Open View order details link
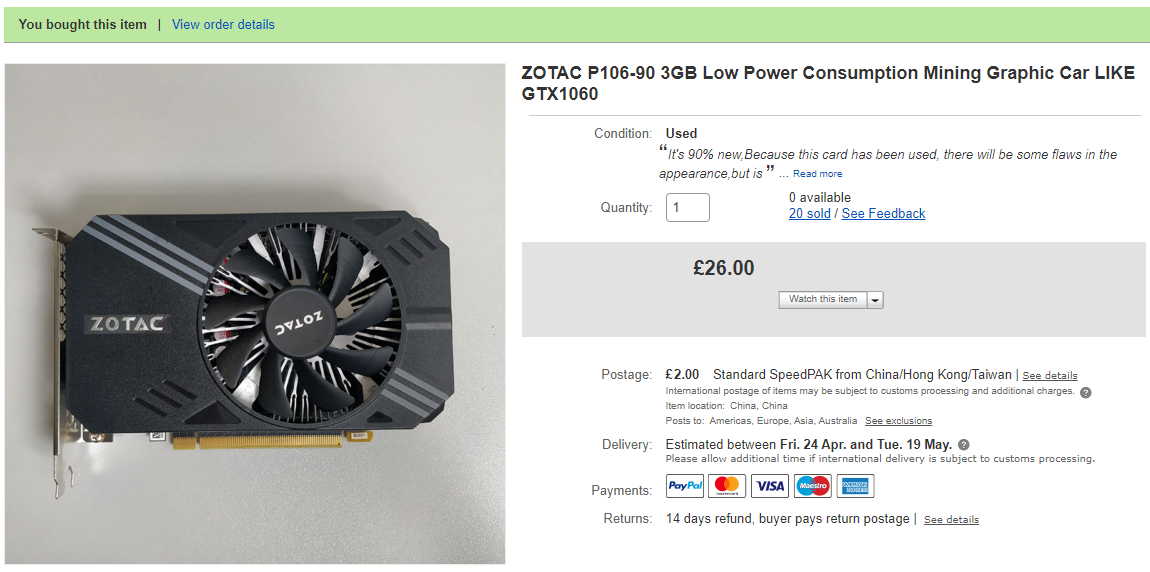Image resolution: width=1150 pixels, height=572 pixels. 223,24
